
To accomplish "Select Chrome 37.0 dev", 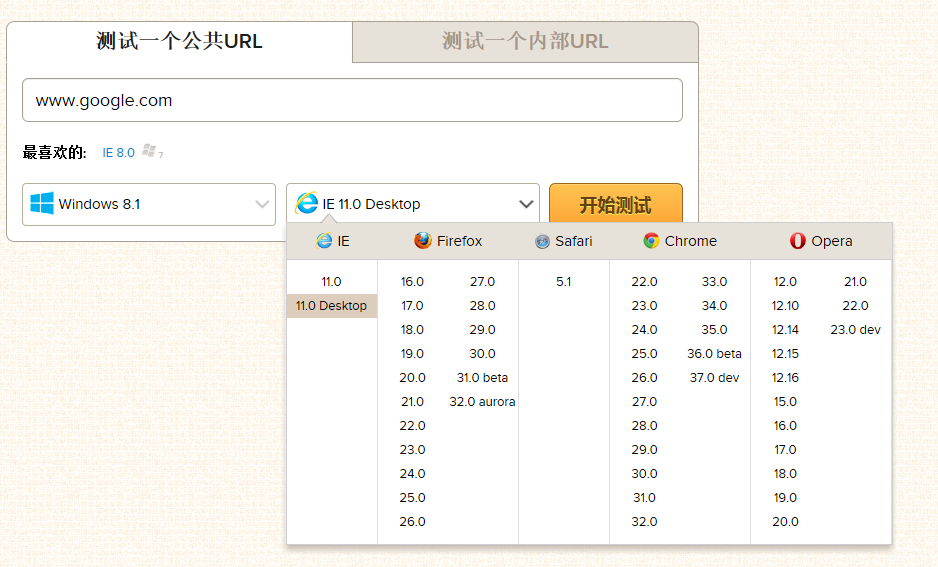I will (x=714, y=377).
